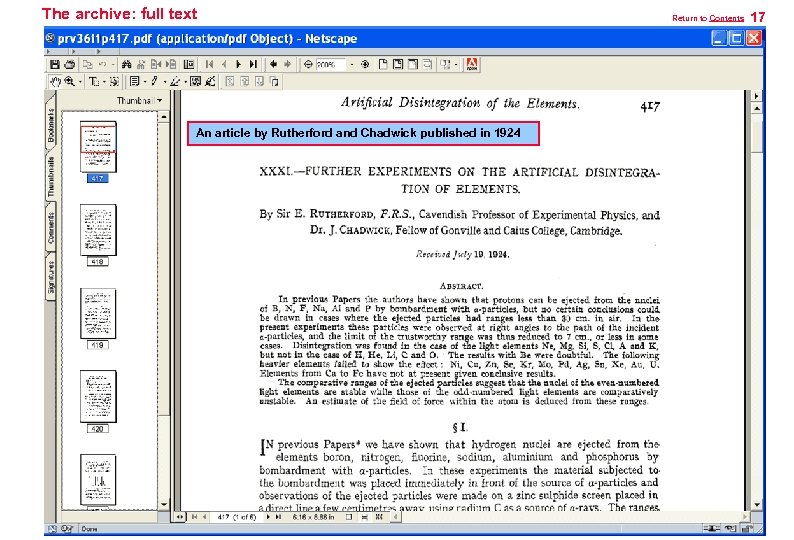Image resolution: width=794 pixels, height=540 pixels.
Task: Click thumbnails panel scroll up arrow
Action: 164,117
